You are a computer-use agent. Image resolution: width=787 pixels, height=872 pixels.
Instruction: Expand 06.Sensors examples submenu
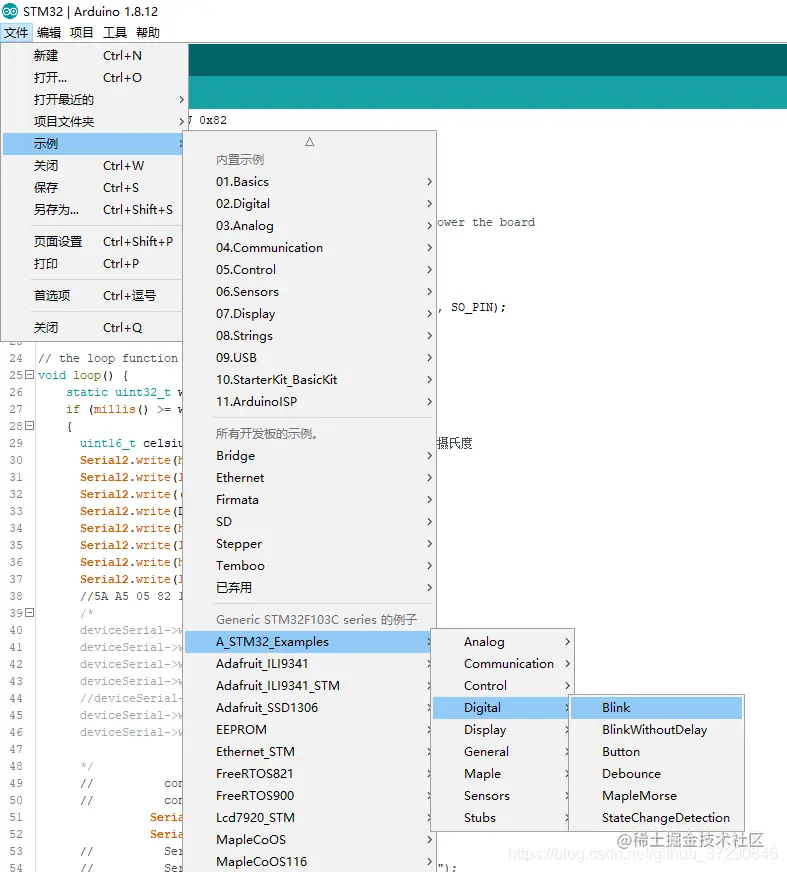[x=309, y=291]
